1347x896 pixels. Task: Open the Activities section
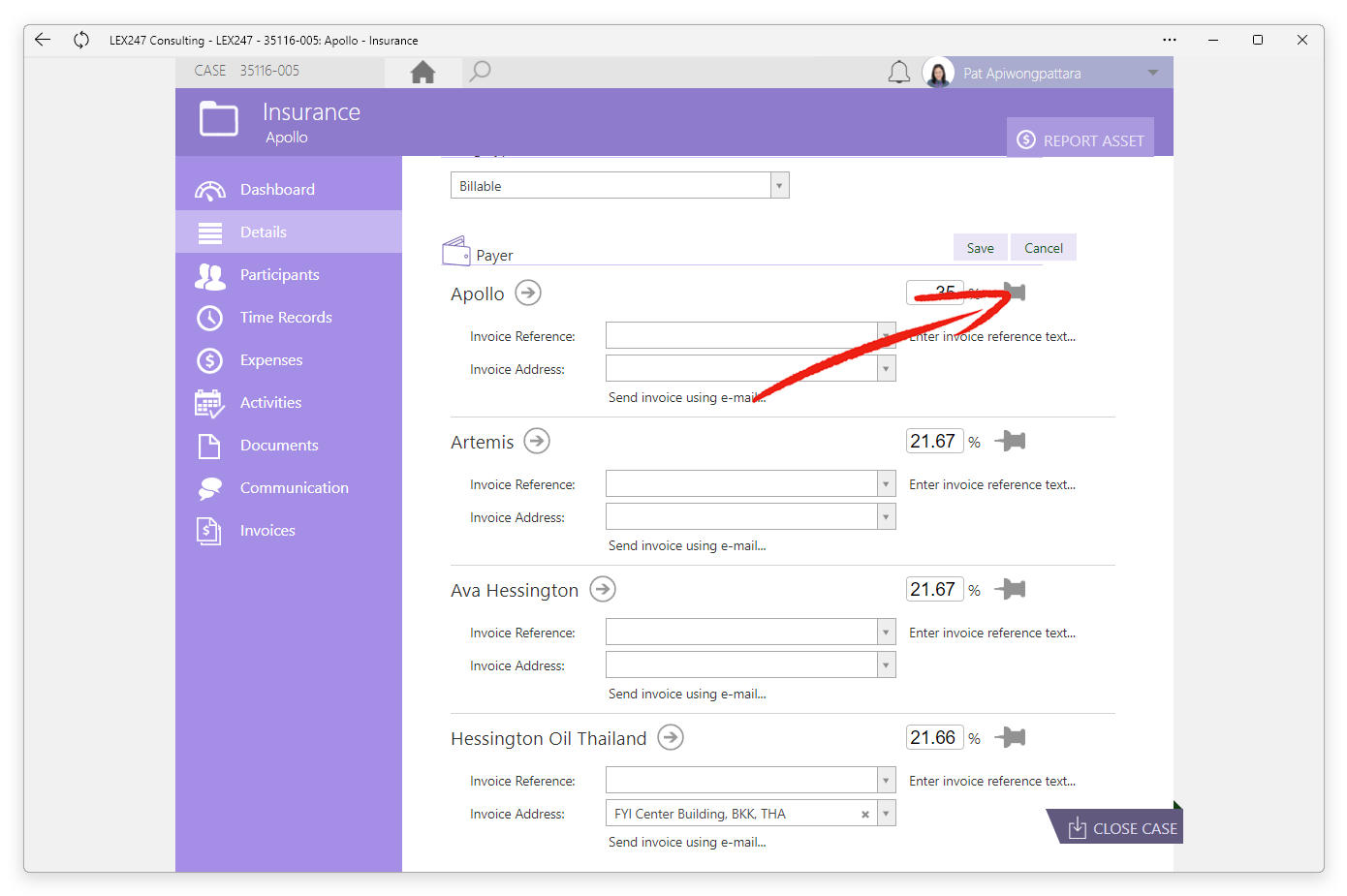pyautogui.click(x=289, y=402)
